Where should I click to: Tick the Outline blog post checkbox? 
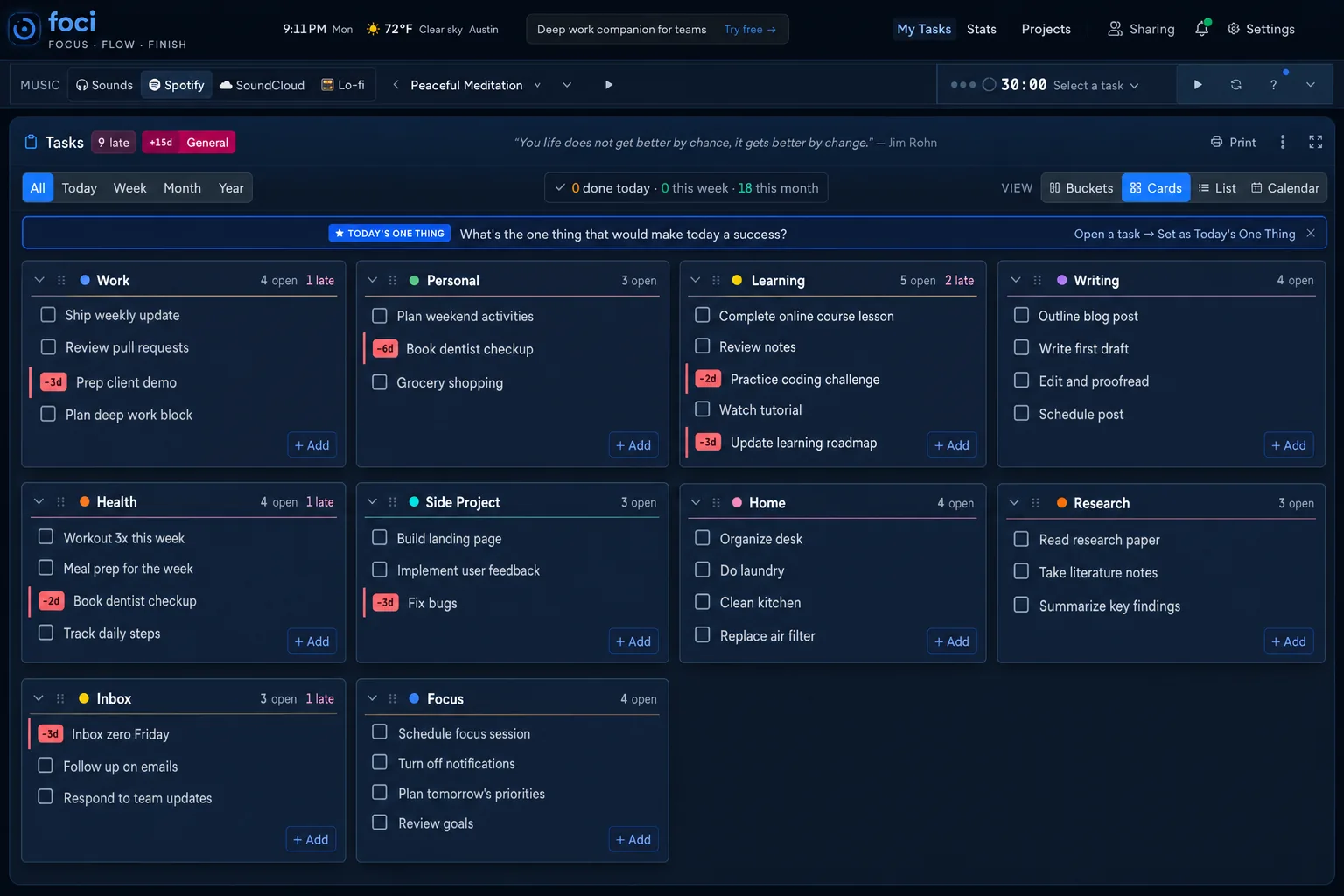pyautogui.click(x=1021, y=315)
